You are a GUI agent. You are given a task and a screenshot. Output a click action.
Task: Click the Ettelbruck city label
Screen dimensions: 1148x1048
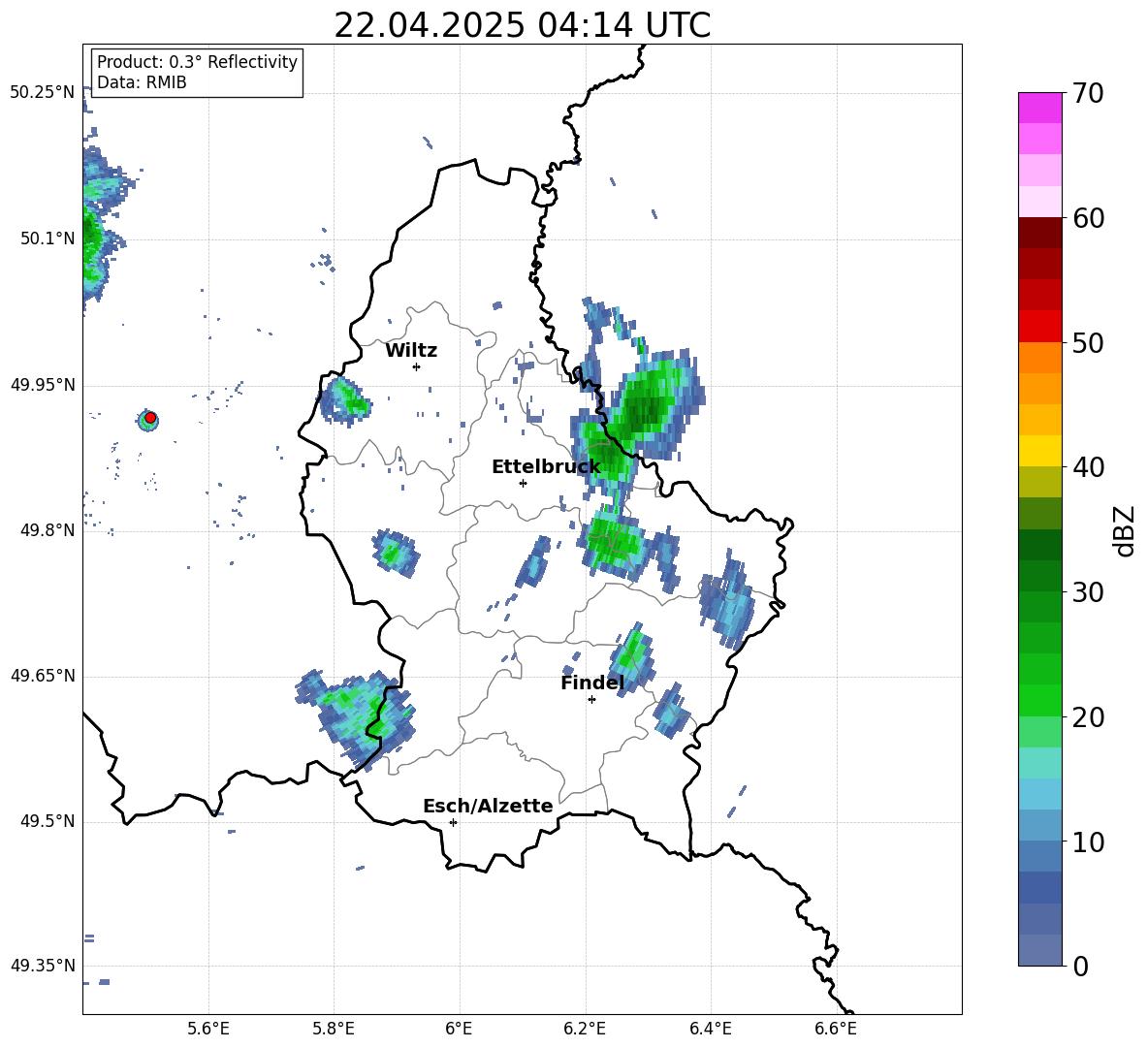click(x=546, y=467)
